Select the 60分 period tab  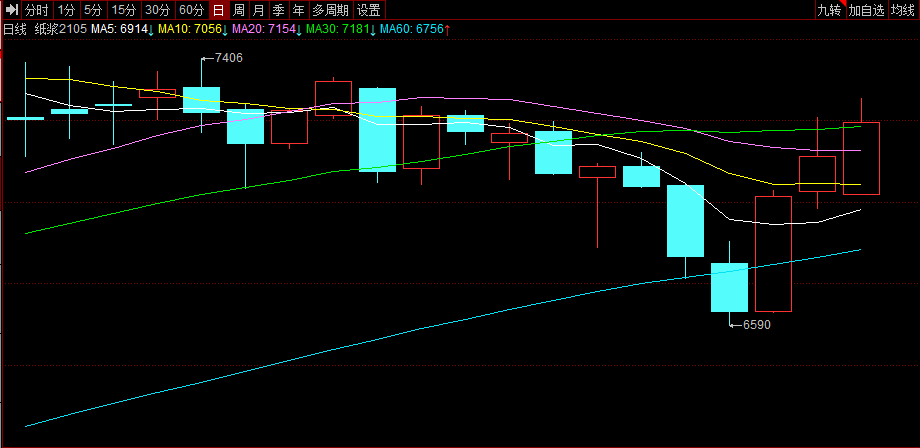point(192,9)
